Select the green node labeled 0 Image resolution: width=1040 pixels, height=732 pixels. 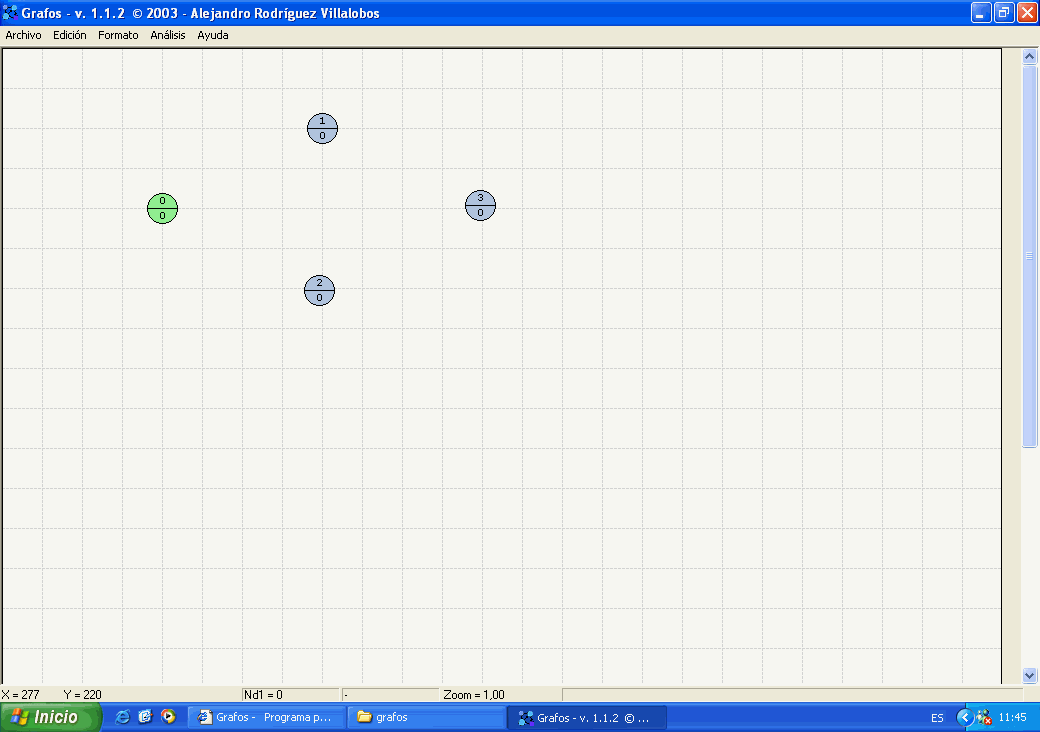pyautogui.click(x=162, y=208)
